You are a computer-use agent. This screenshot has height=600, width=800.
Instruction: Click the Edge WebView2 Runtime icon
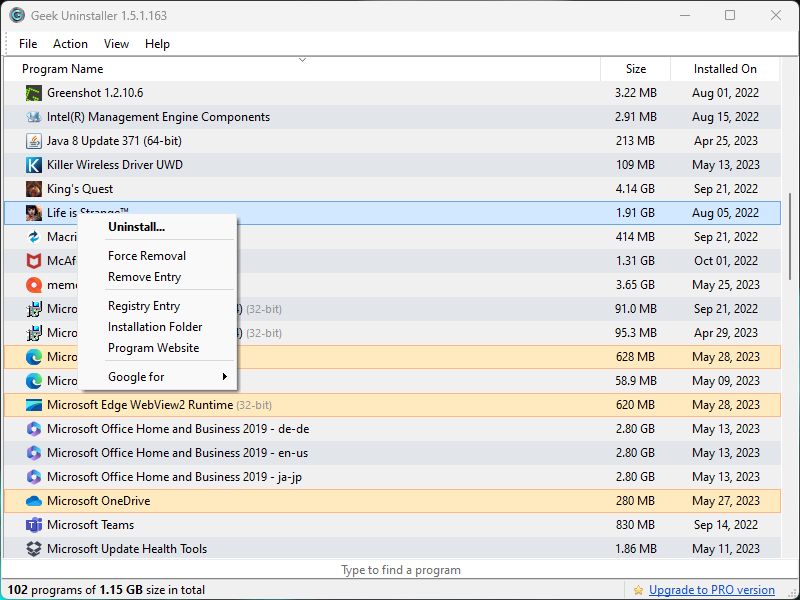[x=34, y=405]
